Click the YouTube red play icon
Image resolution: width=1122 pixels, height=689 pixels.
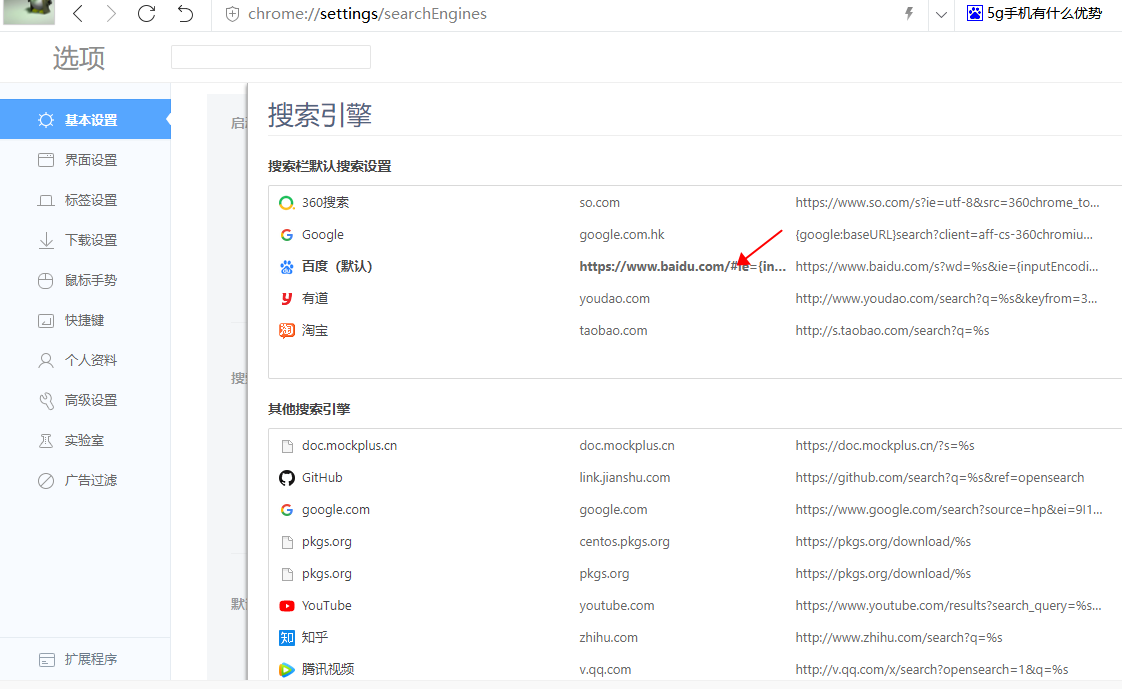286,606
